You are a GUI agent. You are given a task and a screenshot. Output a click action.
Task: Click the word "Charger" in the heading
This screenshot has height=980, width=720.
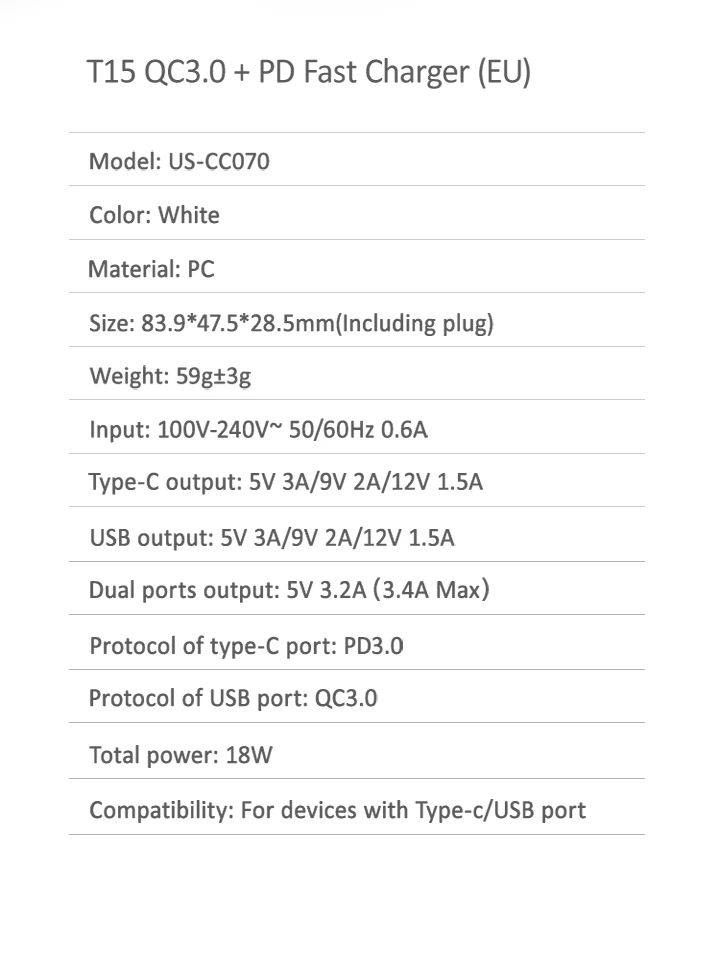[417, 72]
